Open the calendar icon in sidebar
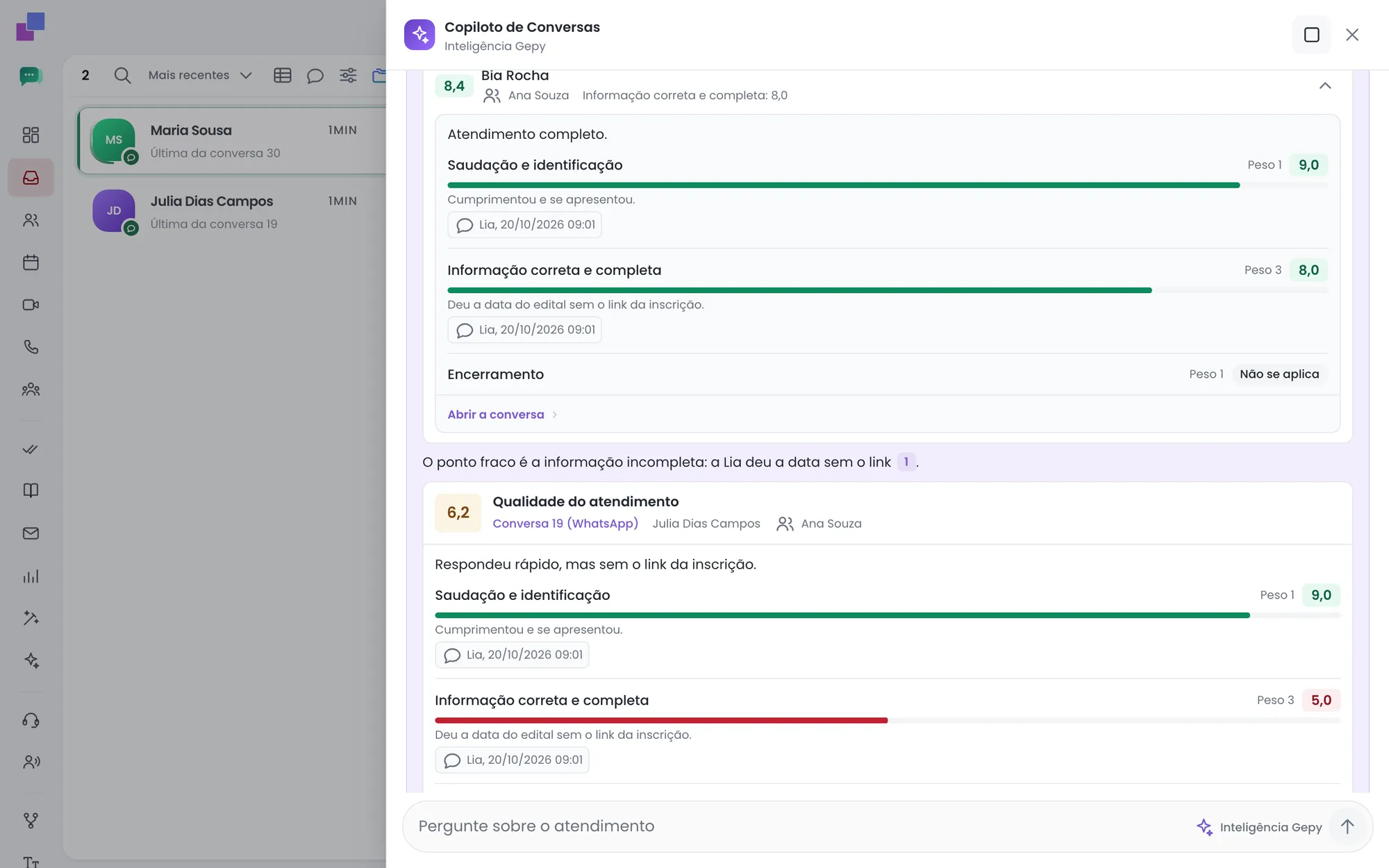This screenshot has width=1389, height=868. coord(31,262)
